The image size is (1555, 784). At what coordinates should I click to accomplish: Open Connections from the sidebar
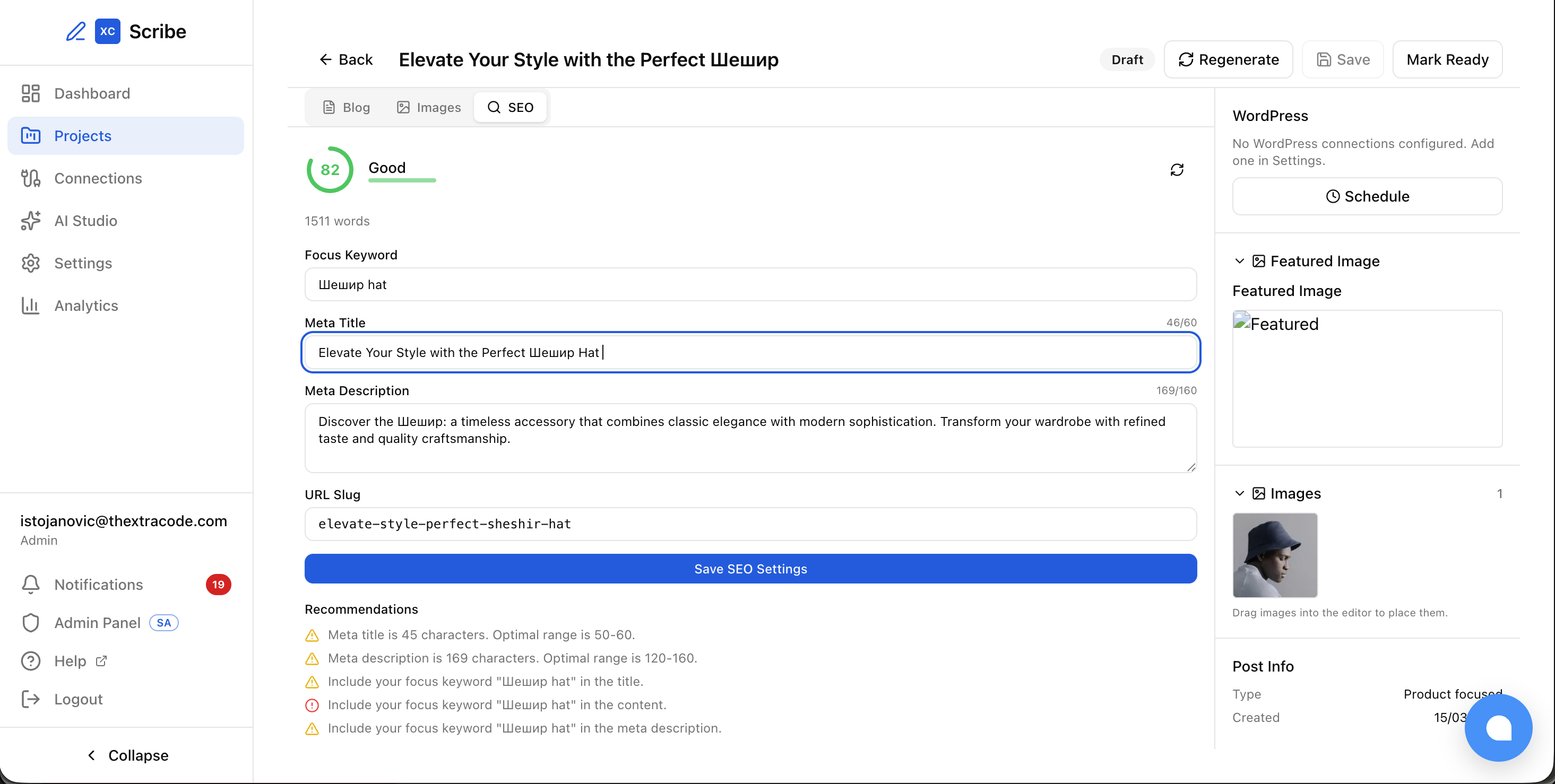click(98, 178)
